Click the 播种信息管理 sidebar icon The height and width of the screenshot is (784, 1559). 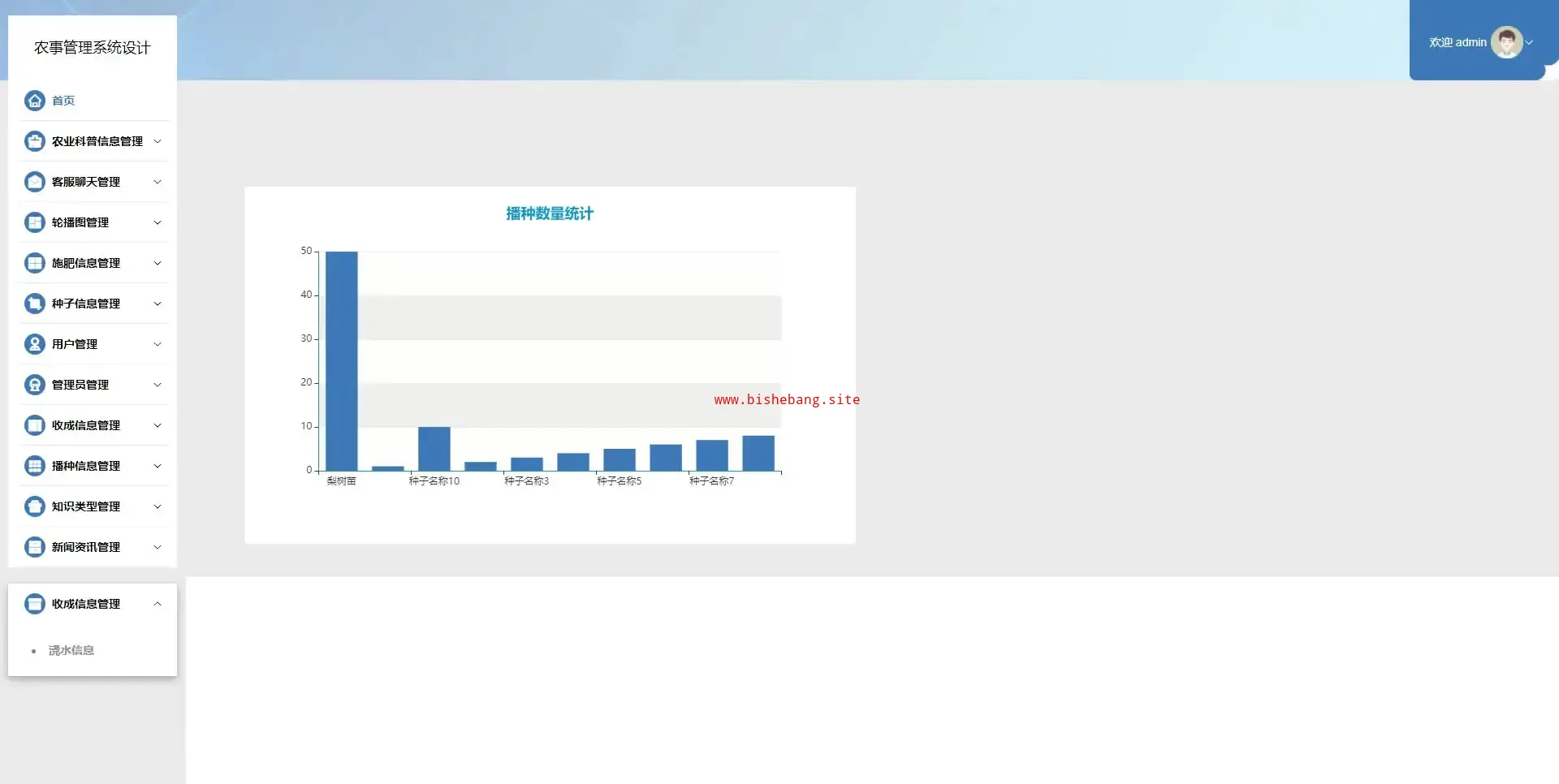click(x=35, y=466)
